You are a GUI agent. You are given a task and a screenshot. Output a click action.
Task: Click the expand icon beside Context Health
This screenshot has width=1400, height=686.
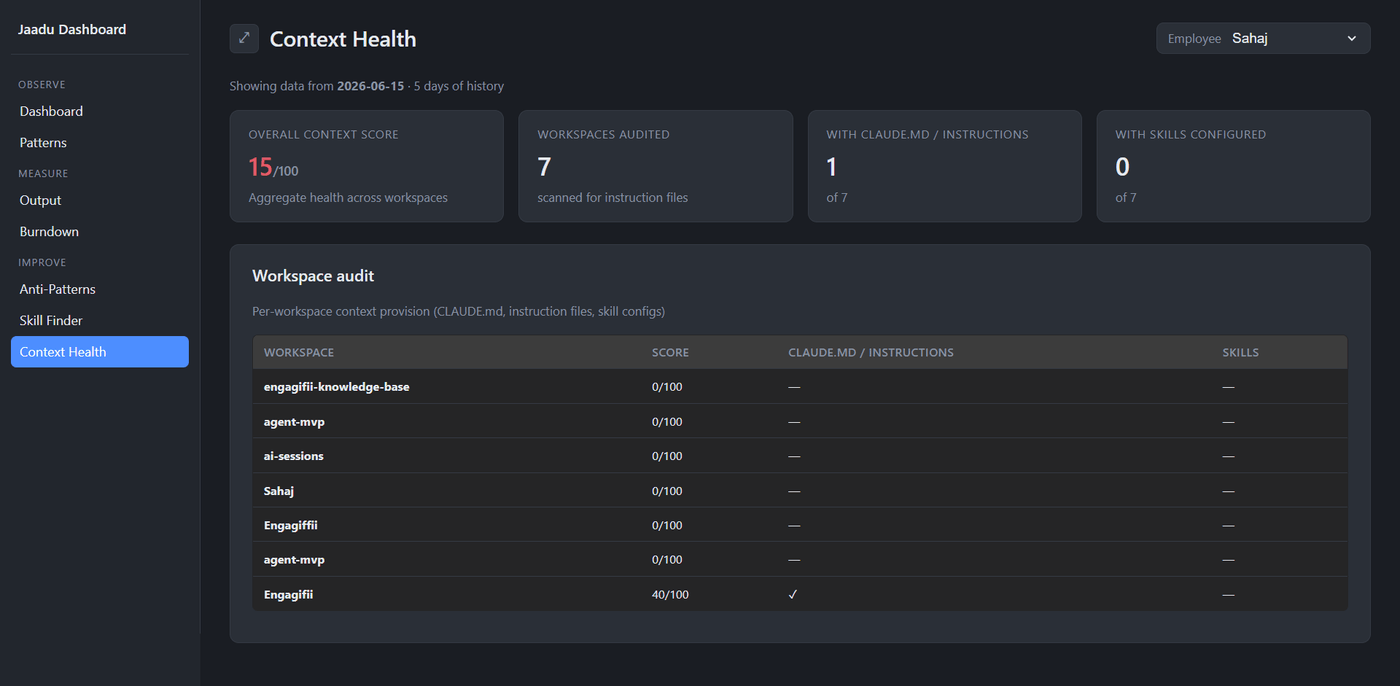244,38
